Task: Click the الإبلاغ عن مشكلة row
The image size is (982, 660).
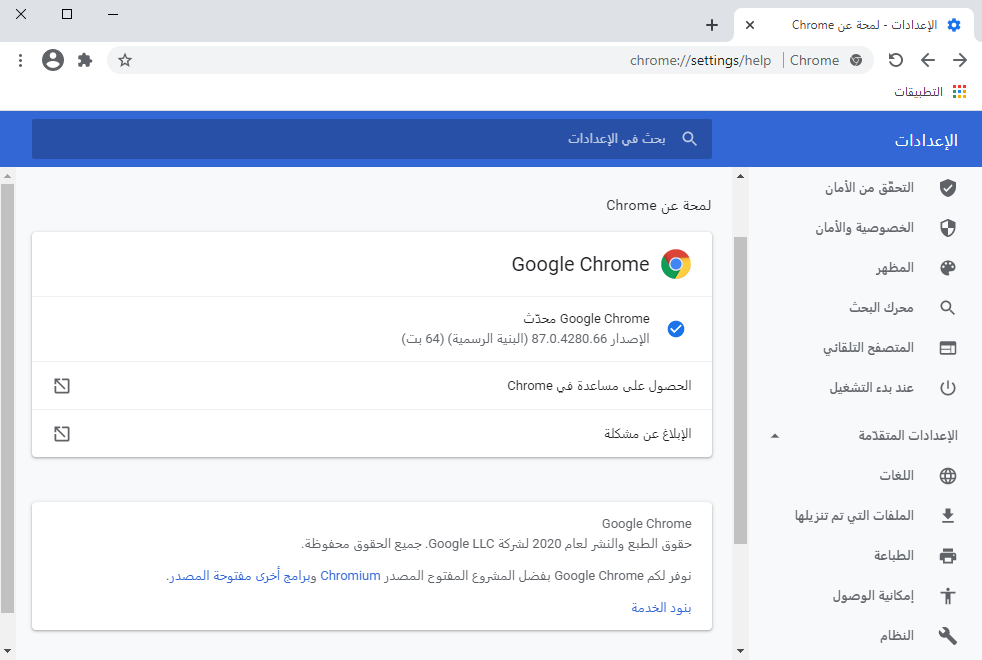Action: coord(372,433)
